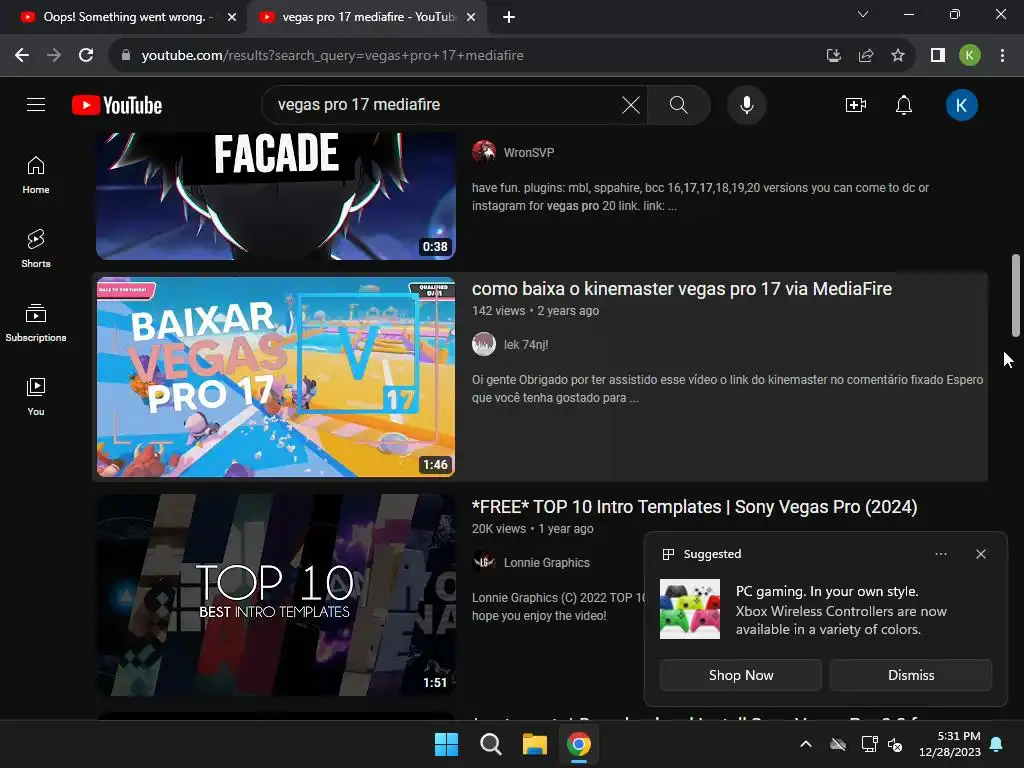Image resolution: width=1024 pixels, height=768 pixels.
Task: Open a new browser tab
Action: (x=509, y=17)
